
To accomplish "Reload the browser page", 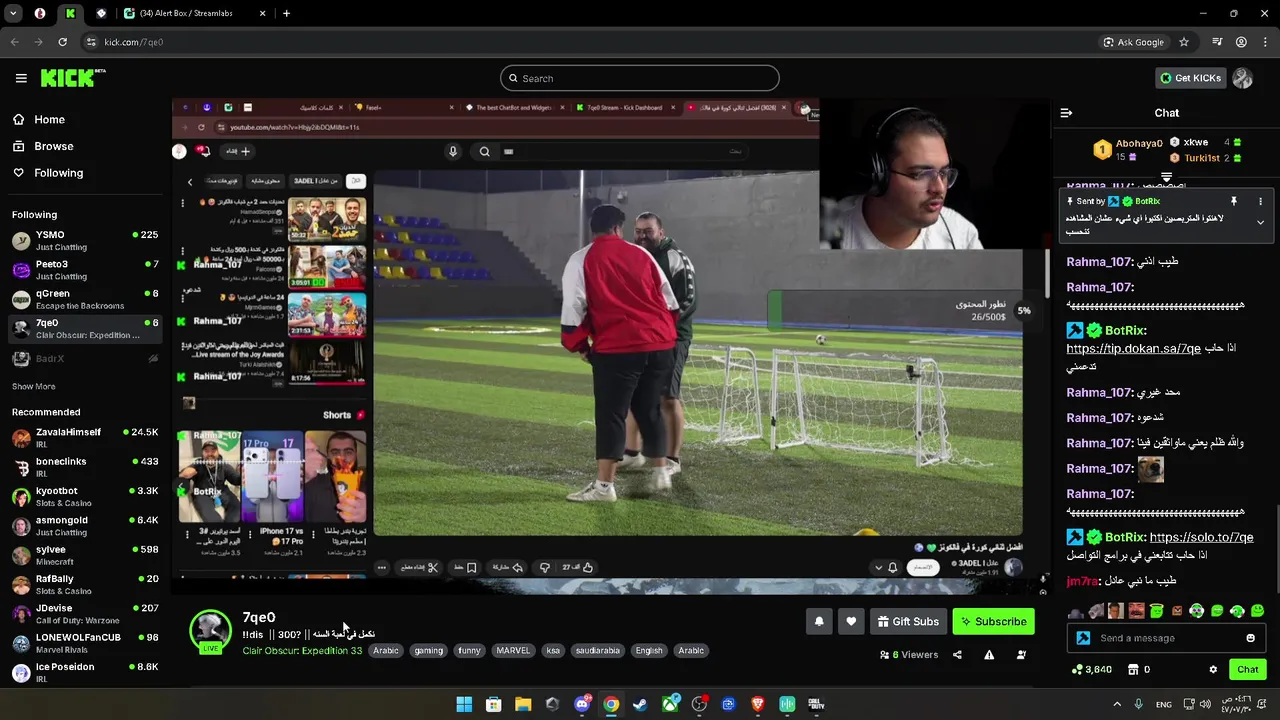I will pyautogui.click(x=62, y=42).
